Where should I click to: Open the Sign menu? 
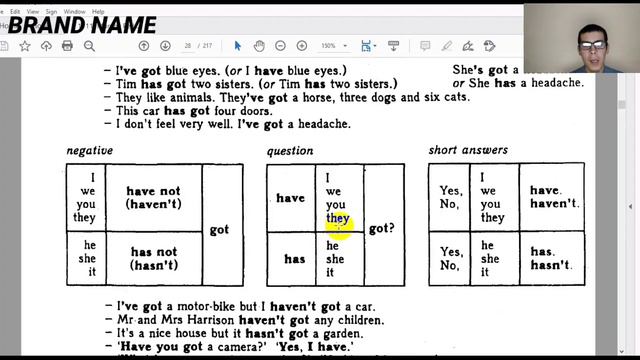[x=51, y=11]
